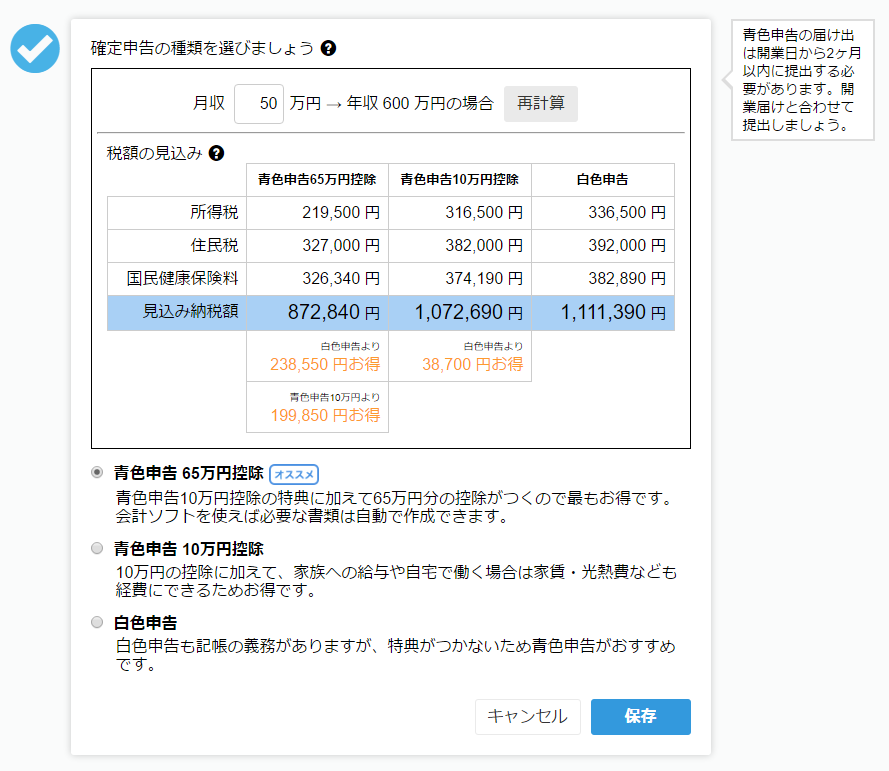Select 青色申告 10万円控除 radio option
Viewport: 889px width, 771px height.
97,548
